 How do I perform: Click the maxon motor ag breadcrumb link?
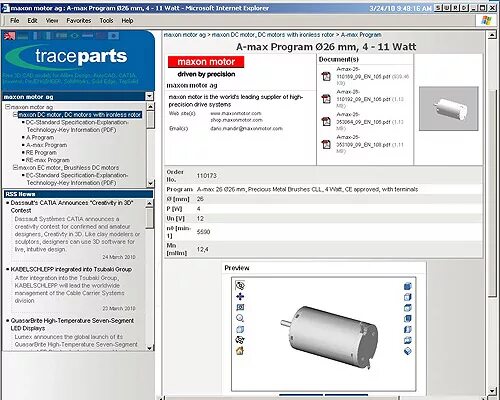185,35
